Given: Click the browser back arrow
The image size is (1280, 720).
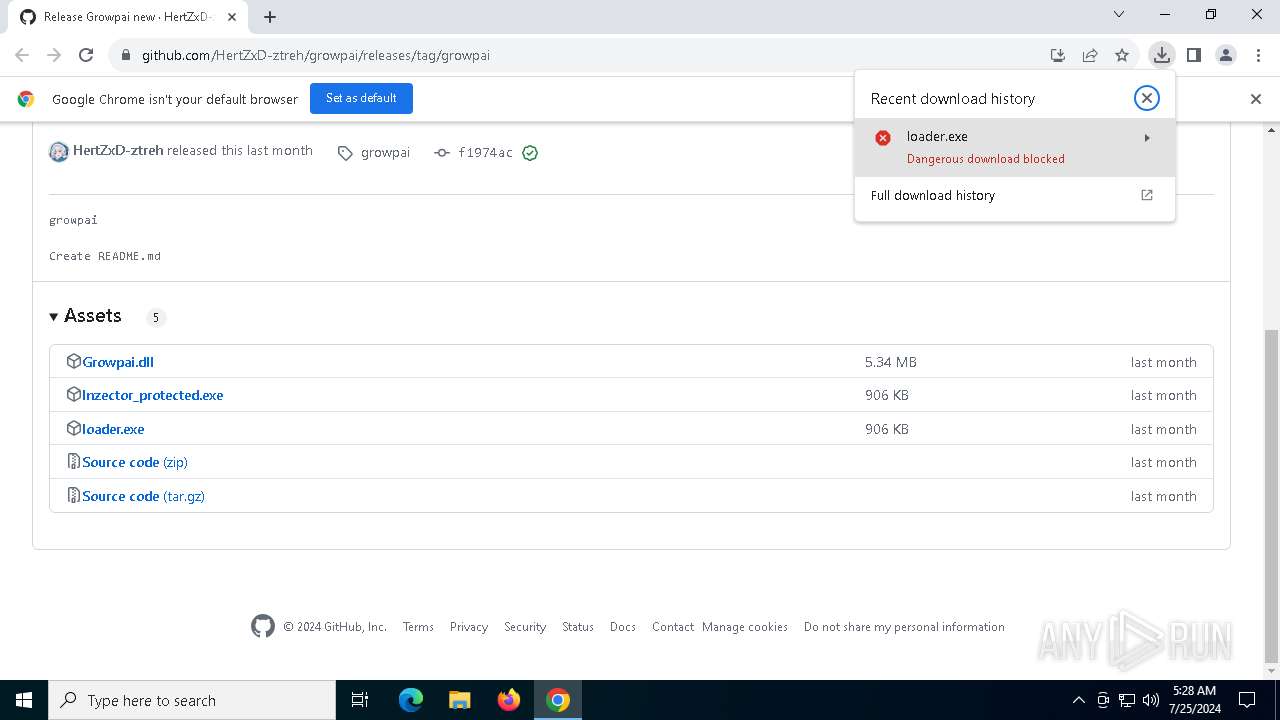Looking at the screenshot, I should coord(22,55).
